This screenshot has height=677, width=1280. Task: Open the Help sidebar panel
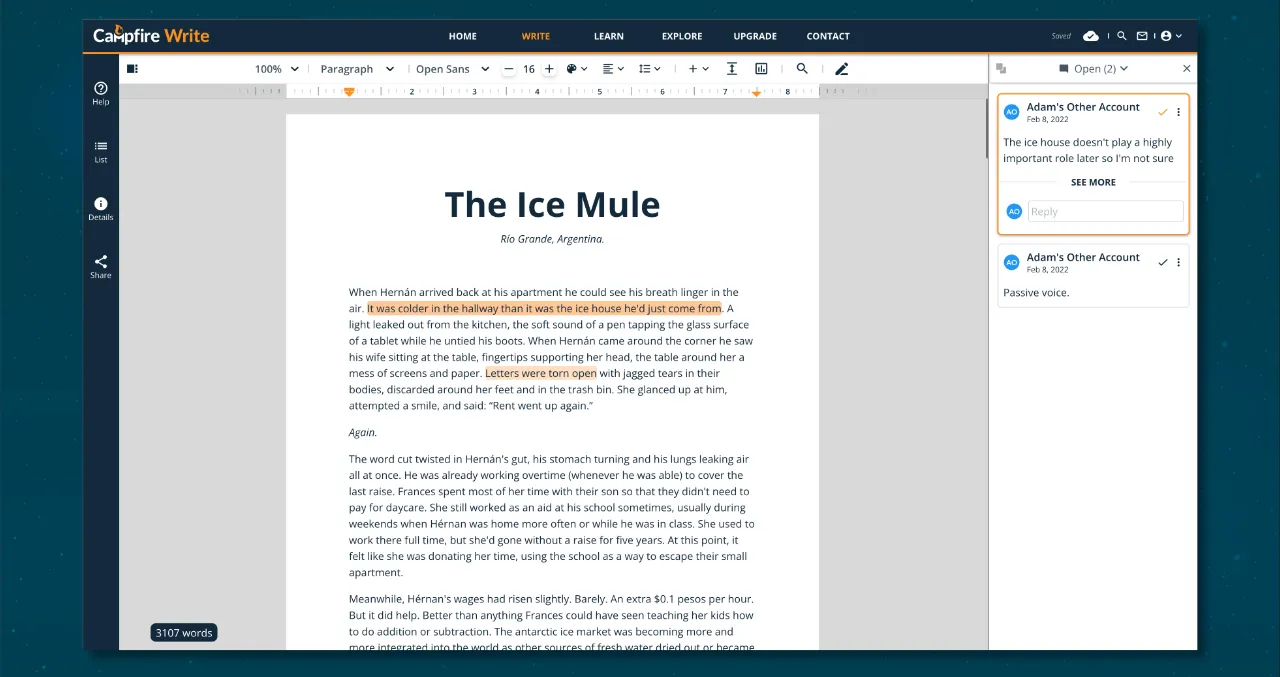tap(100, 93)
